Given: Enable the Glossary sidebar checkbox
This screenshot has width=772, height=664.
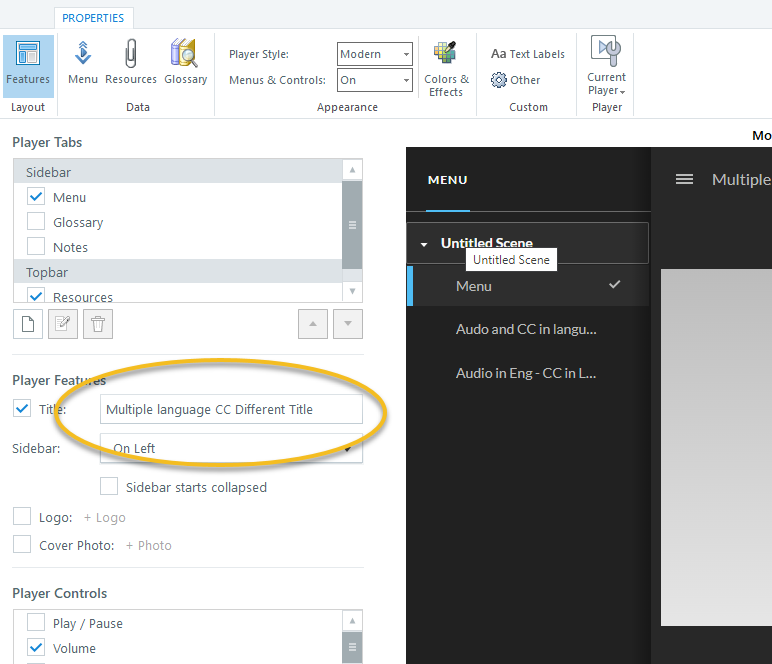Looking at the screenshot, I should (36, 221).
